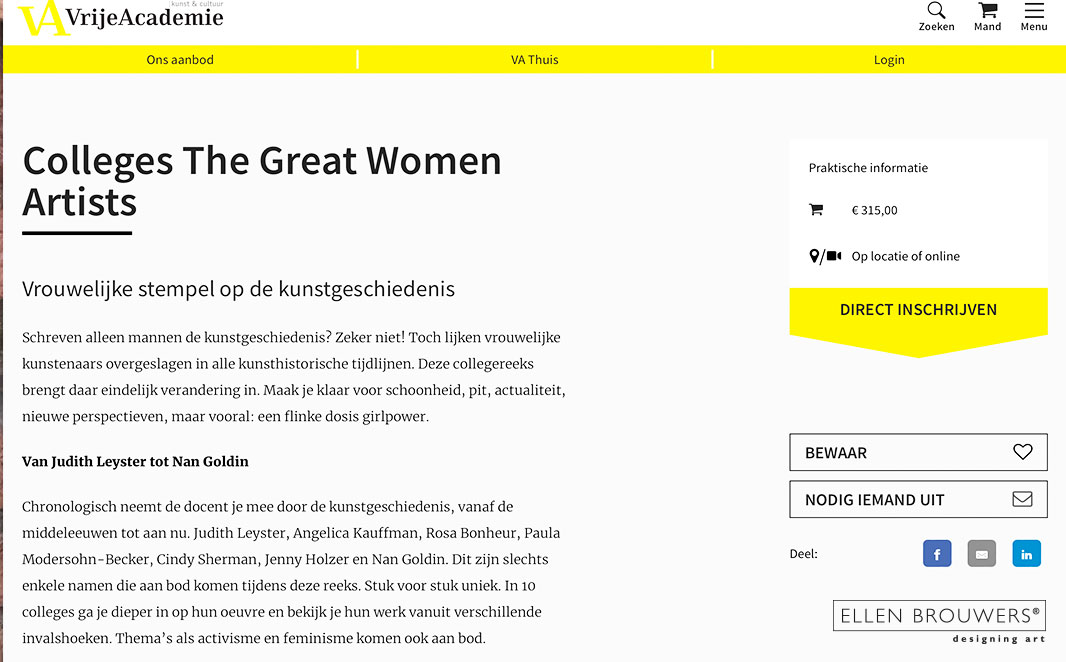
Task: Click the Vrije Academie logo
Action: click(120, 17)
